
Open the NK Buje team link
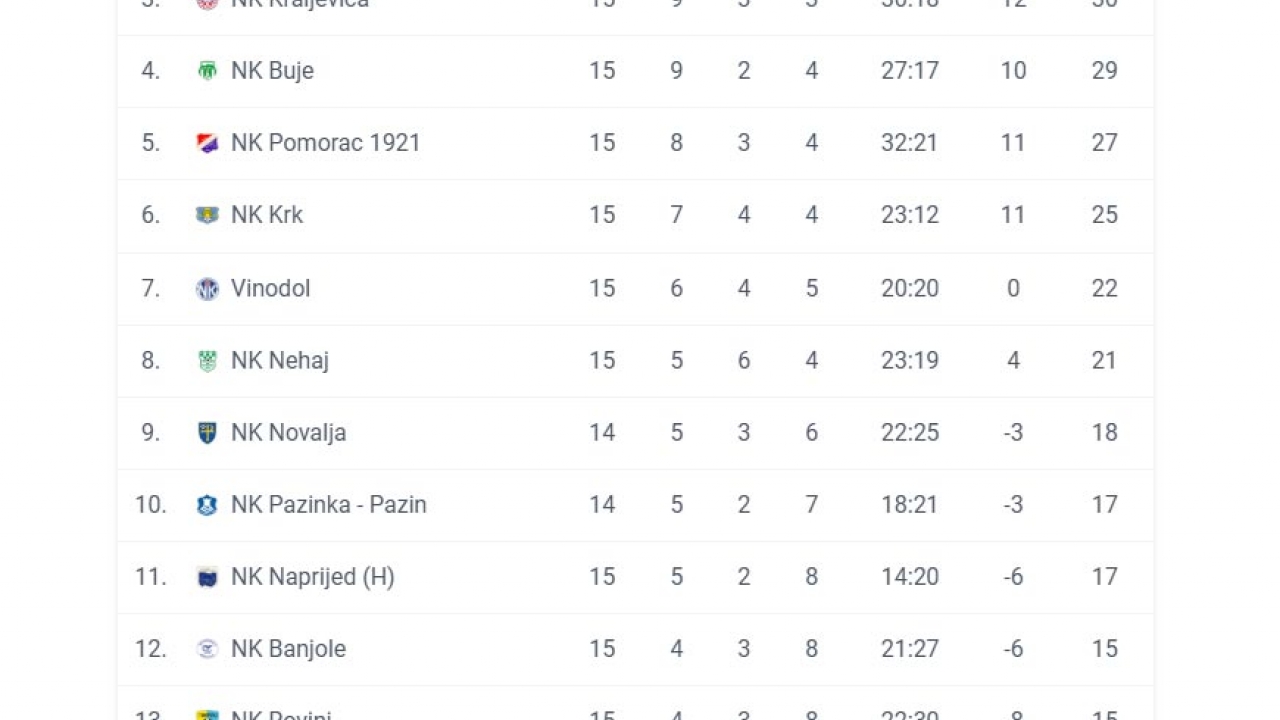coord(272,71)
